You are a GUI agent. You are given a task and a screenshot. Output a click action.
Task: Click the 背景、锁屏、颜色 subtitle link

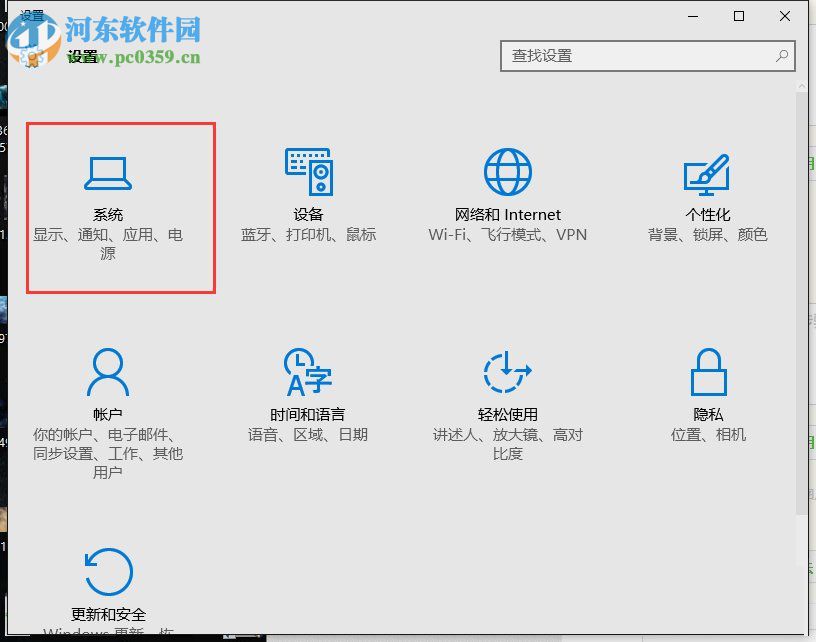(x=707, y=235)
